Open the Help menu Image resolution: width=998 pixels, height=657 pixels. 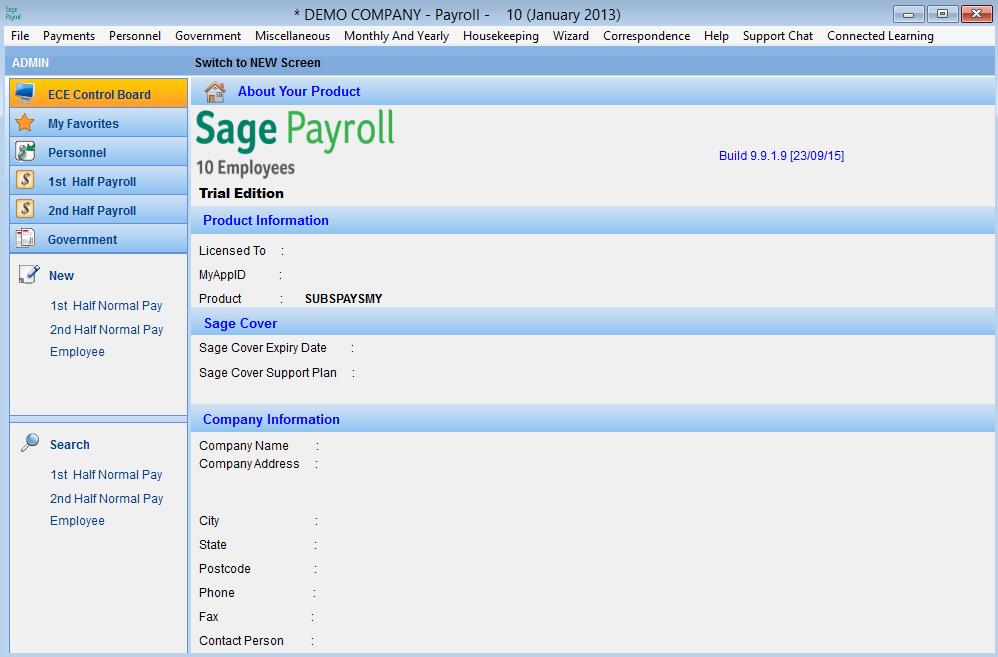click(x=716, y=36)
